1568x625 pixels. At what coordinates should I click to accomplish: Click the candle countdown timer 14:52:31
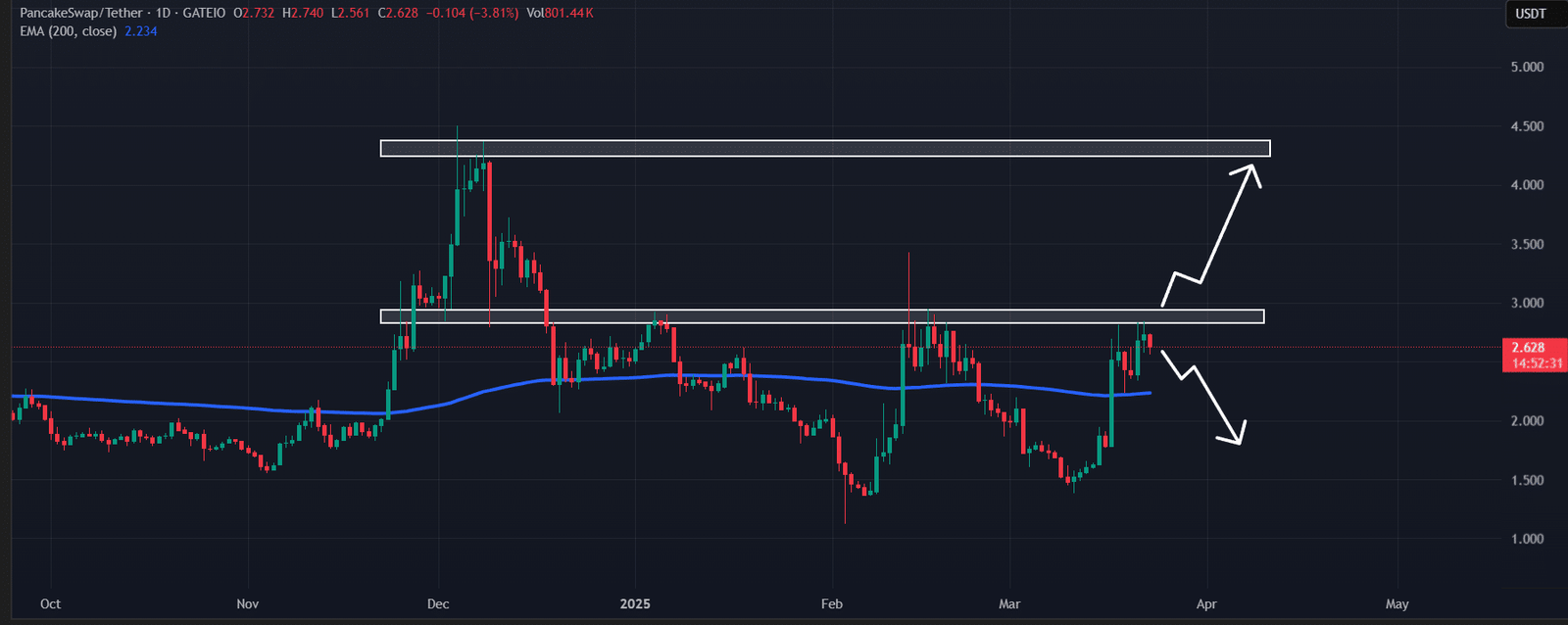click(x=1536, y=363)
